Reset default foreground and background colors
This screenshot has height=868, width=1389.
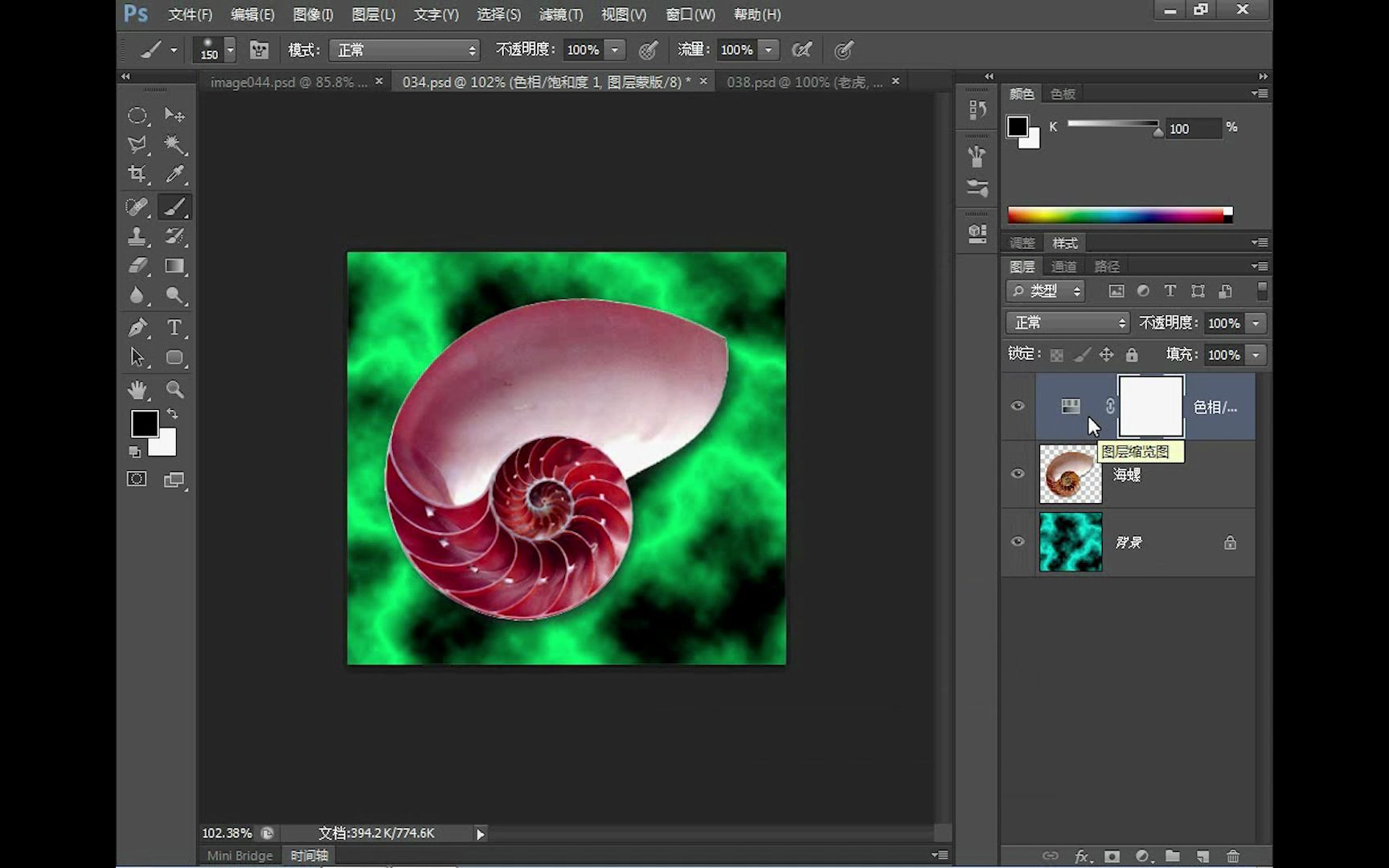[x=134, y=452]
